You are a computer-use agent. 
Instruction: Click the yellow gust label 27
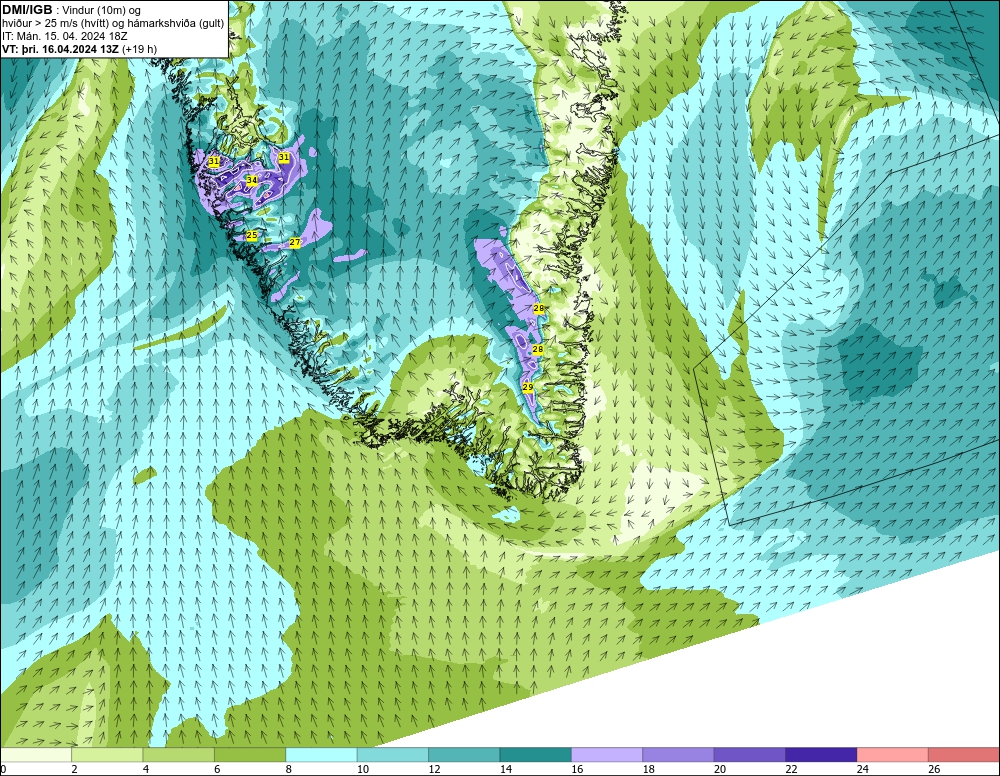[x=295, y=242]
